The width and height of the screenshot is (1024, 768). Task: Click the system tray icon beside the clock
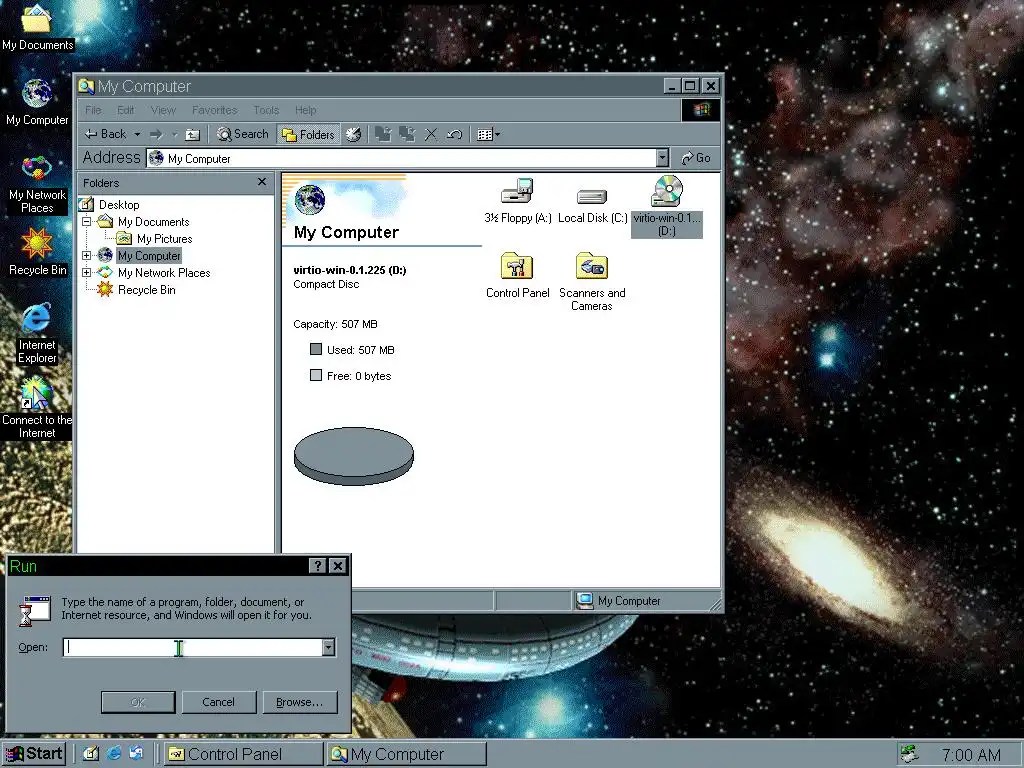click(x=909, y=754)
